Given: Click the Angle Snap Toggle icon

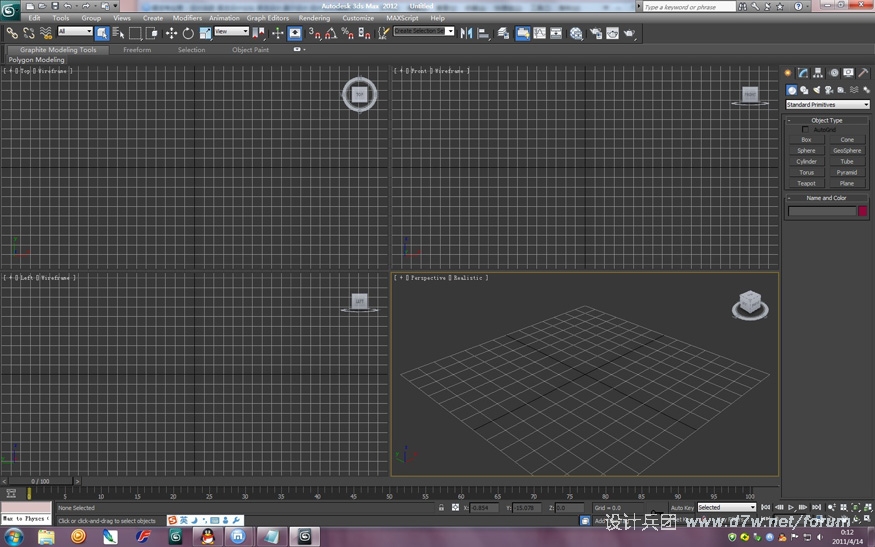Looking at the screenshot, I should pyautogui.click(x=331, y=33).
